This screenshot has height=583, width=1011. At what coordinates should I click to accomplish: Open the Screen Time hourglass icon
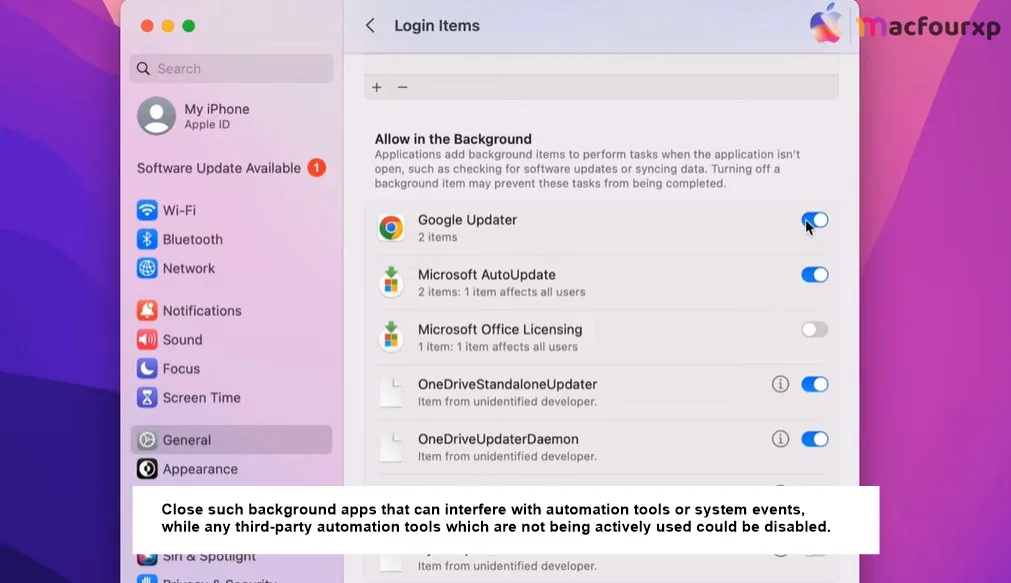(x=147, y=397)
